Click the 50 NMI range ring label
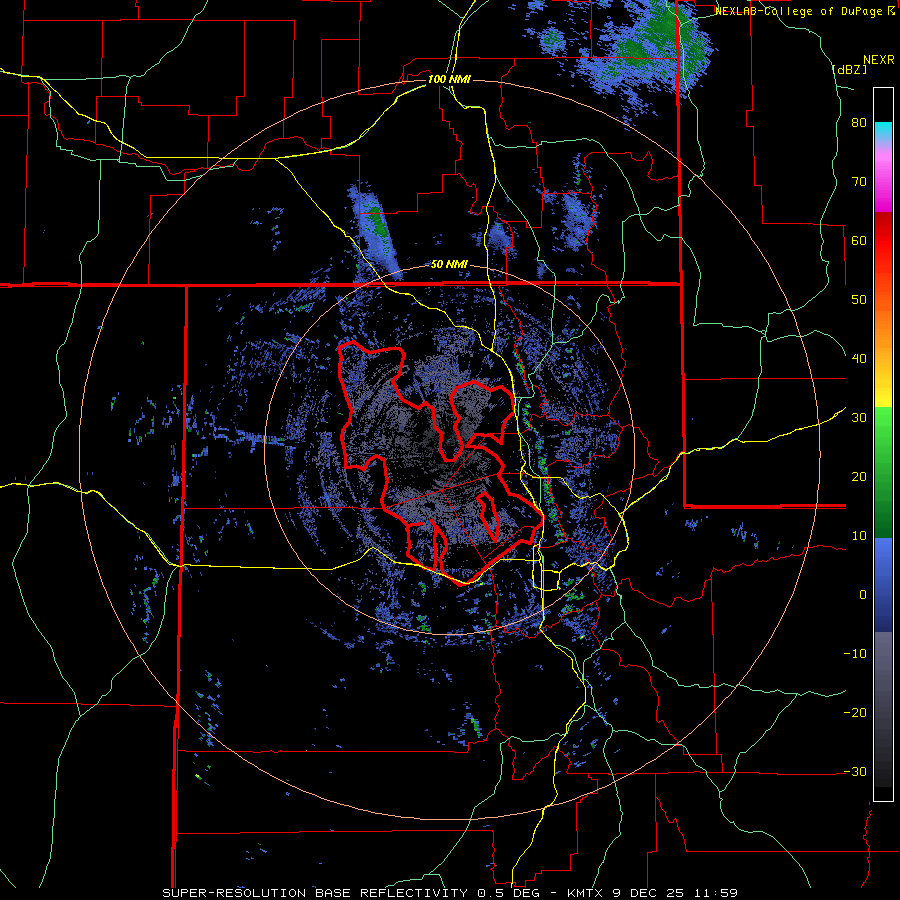This screenshot has height=900, width=900. (449, 265)
